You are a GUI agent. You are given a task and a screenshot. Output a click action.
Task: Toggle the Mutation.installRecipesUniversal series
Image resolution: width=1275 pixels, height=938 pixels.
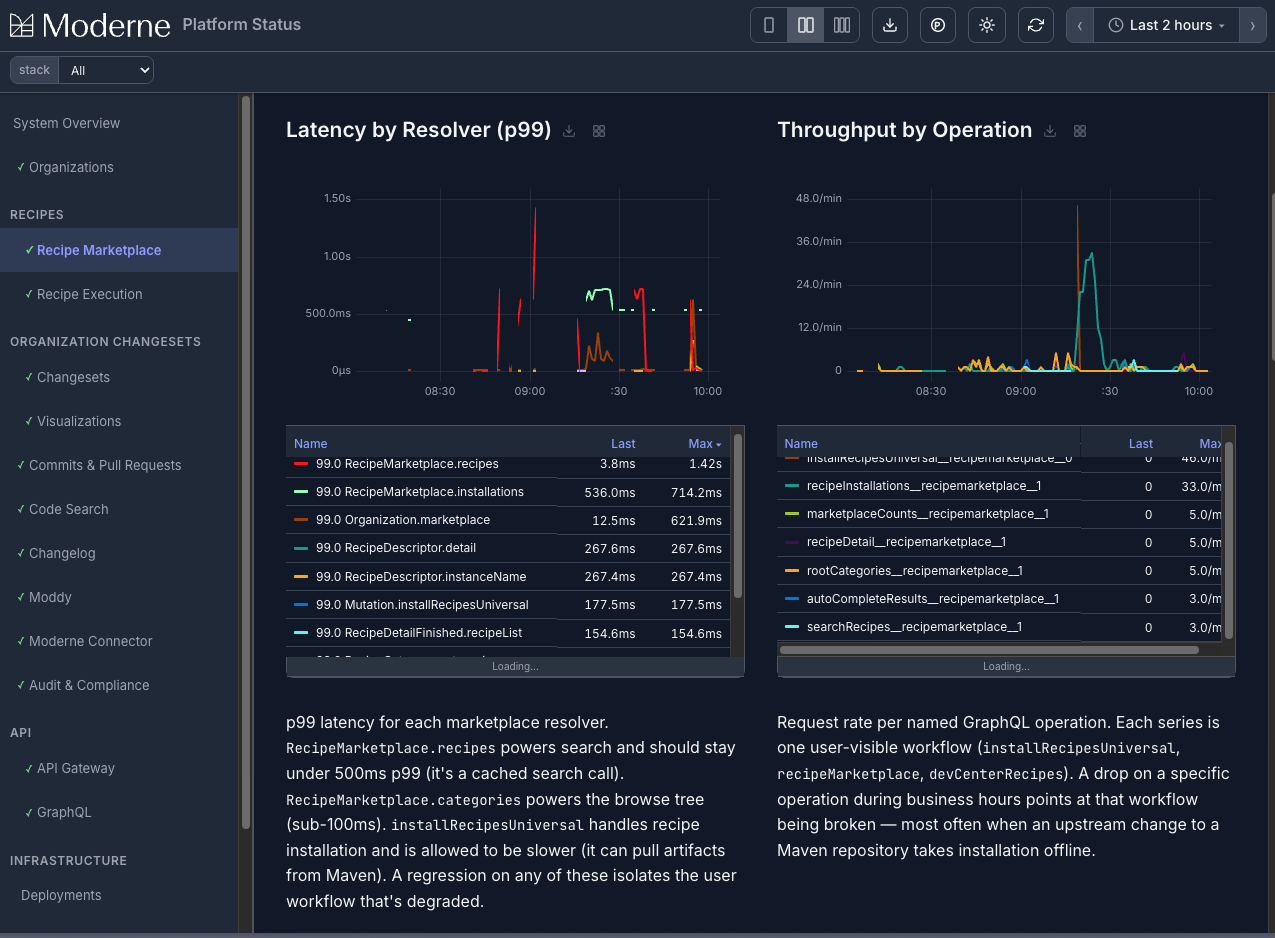click(x=422, y=604)
